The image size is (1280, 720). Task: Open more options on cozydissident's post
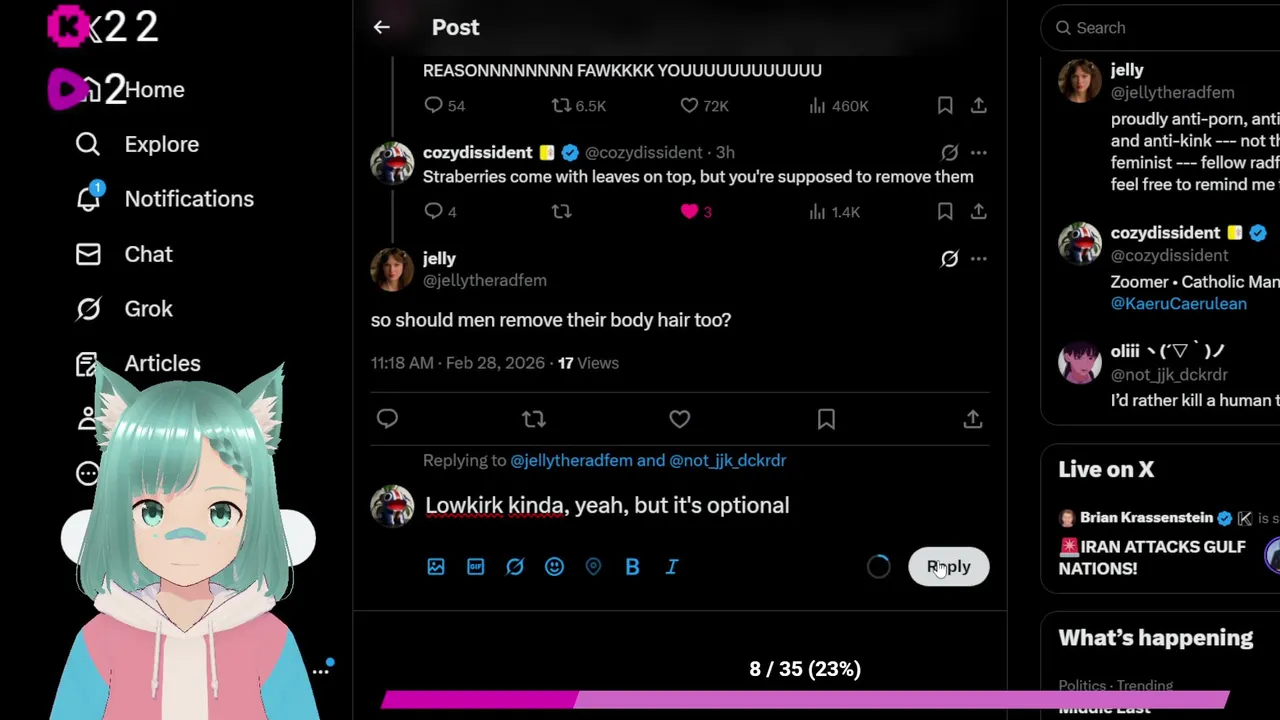pyautogui.click(x=978, y=153)
